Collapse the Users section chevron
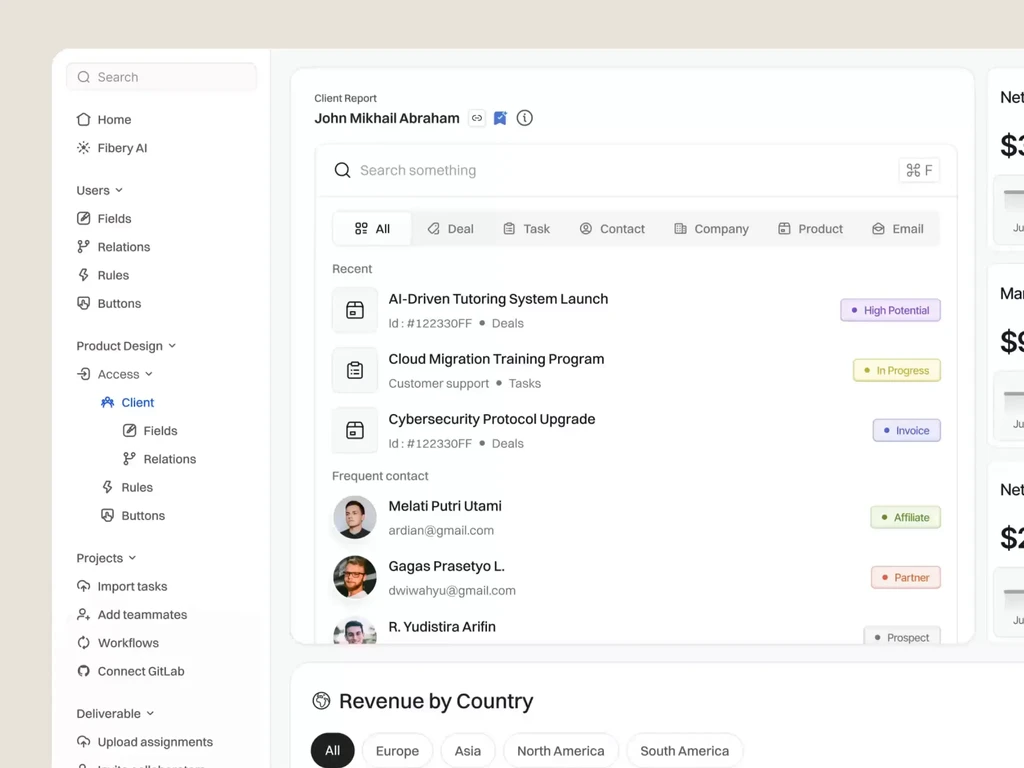1024x768 pixels. 119,190
